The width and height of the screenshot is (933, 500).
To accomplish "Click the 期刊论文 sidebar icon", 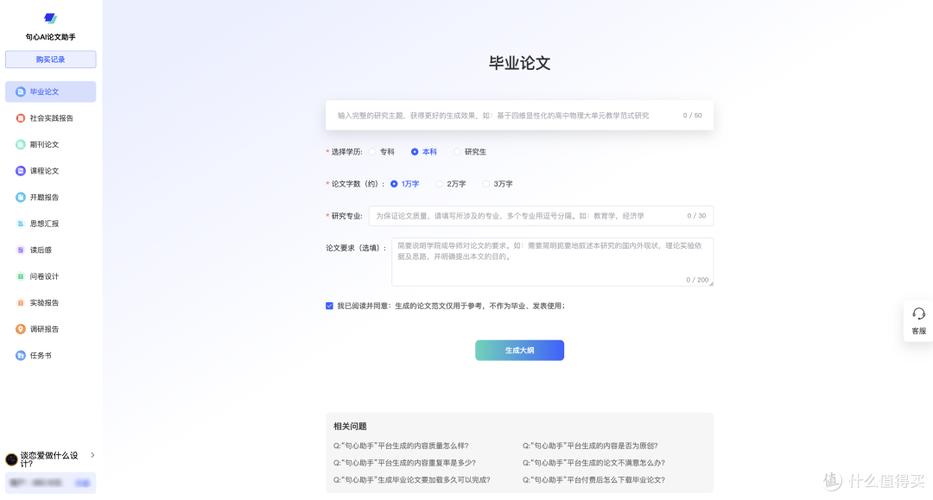I will coord(20,145).
